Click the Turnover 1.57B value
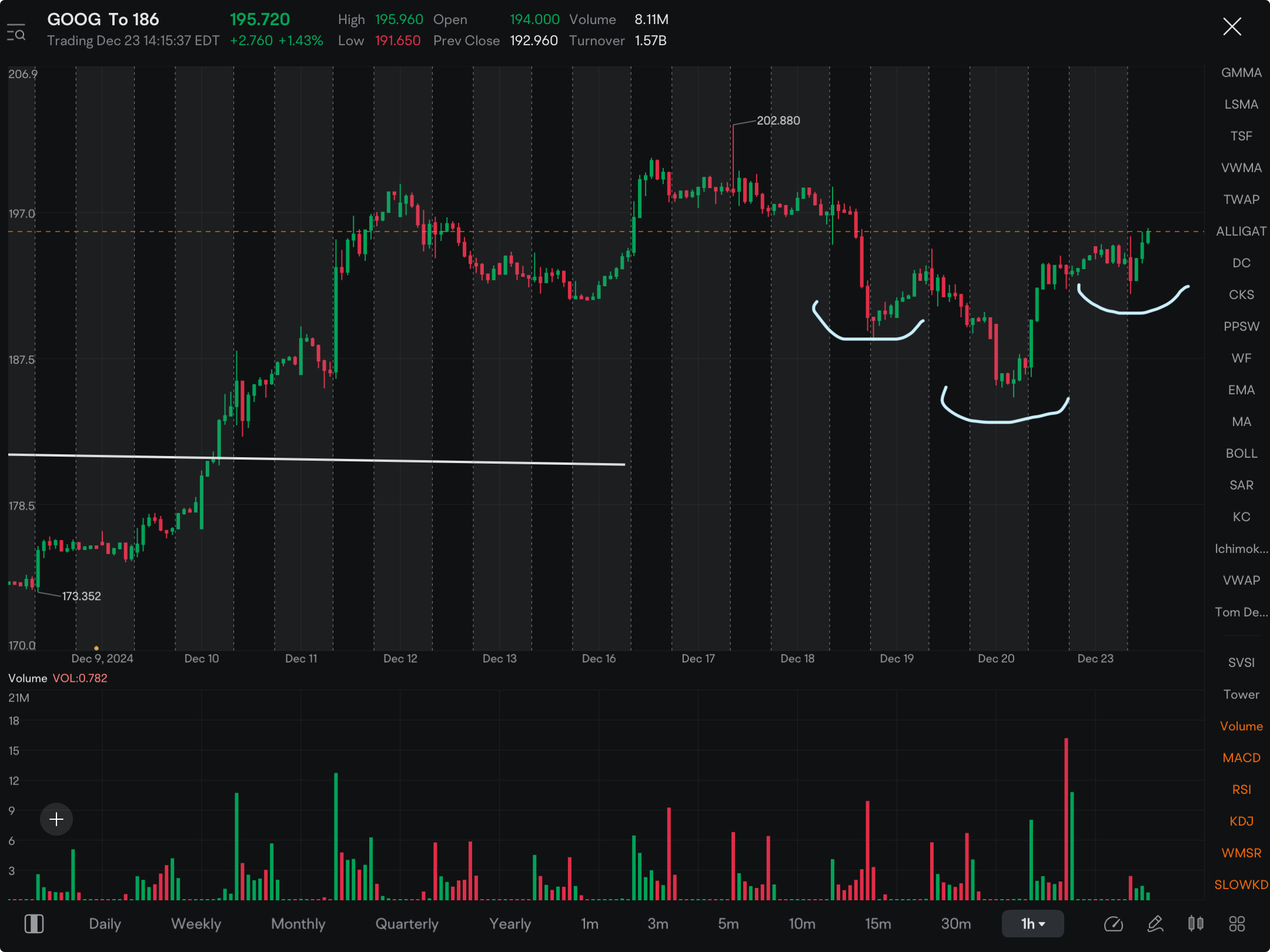 (x=650, y=41)
